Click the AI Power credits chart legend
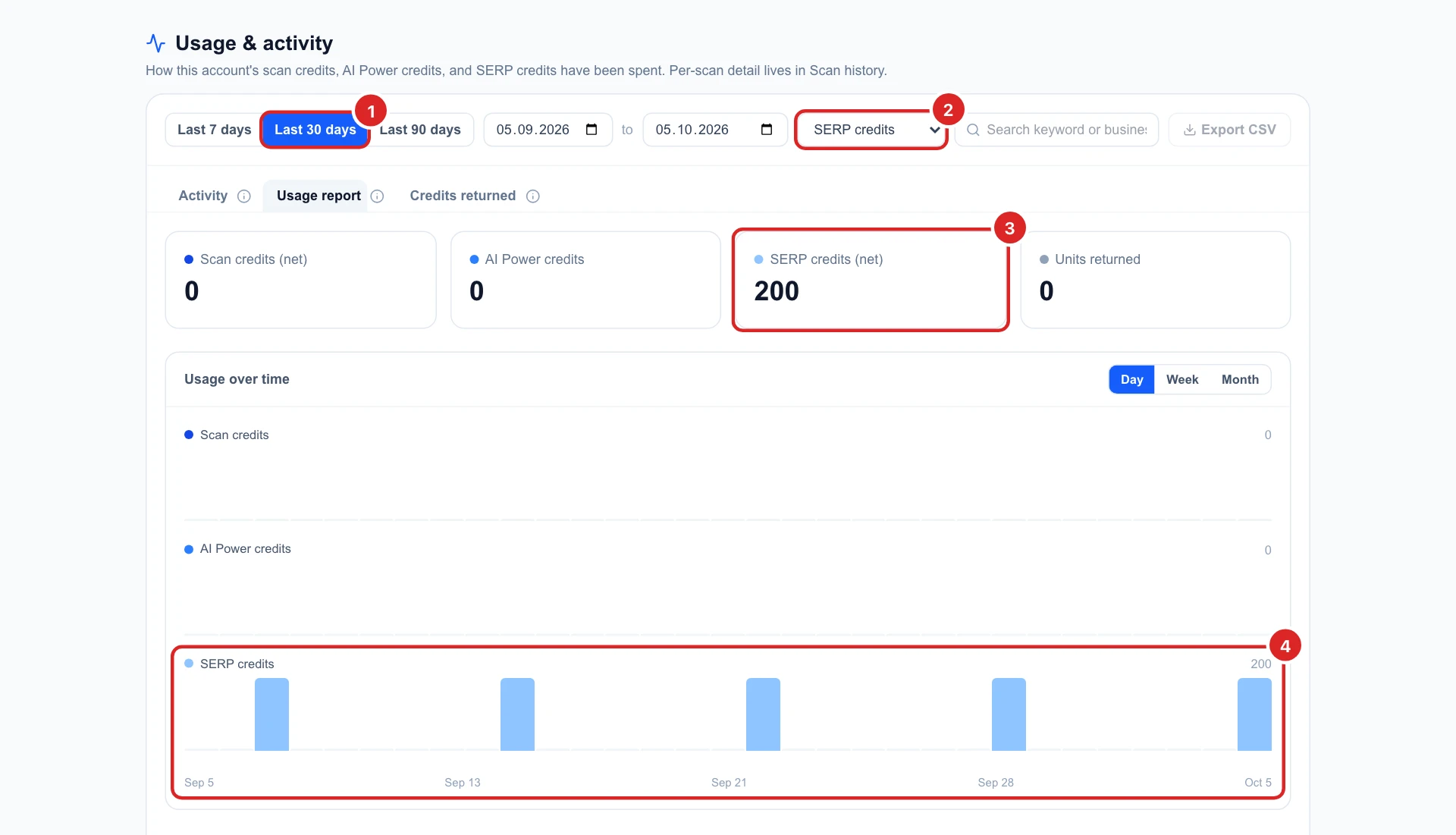The image size is (1456, 835). pos(237,548)
